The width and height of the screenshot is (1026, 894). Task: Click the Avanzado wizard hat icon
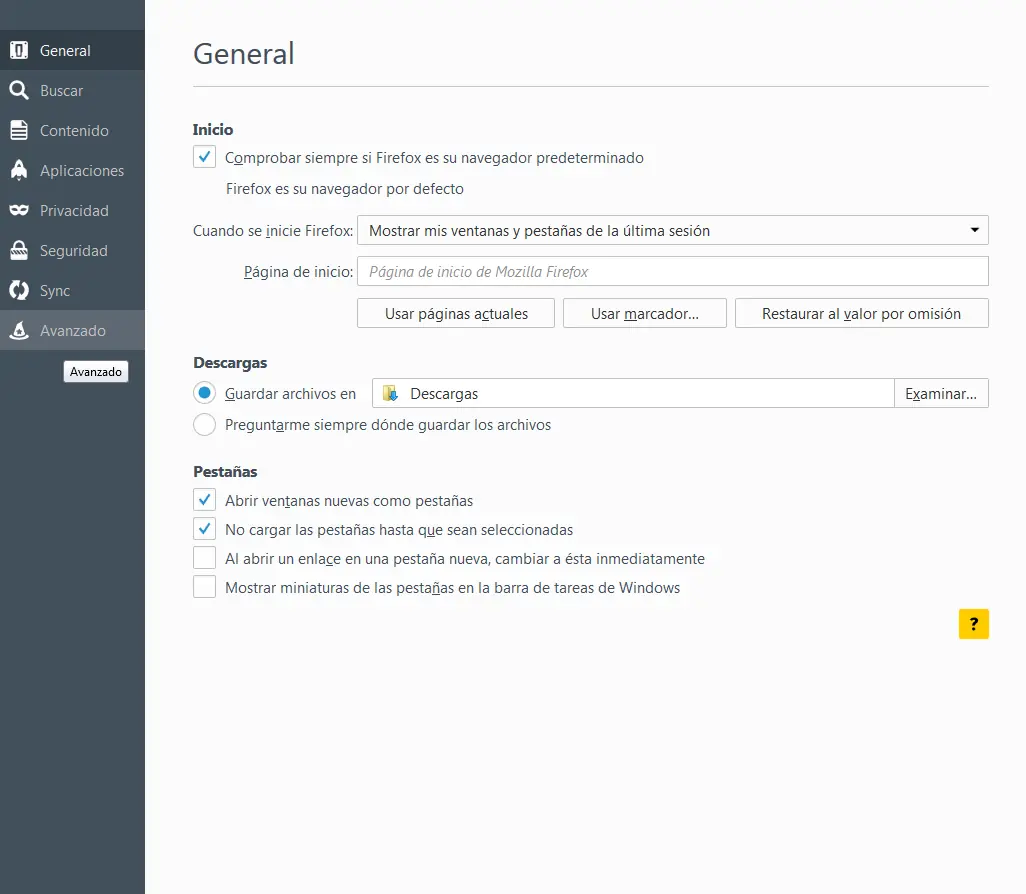point(19,330)
